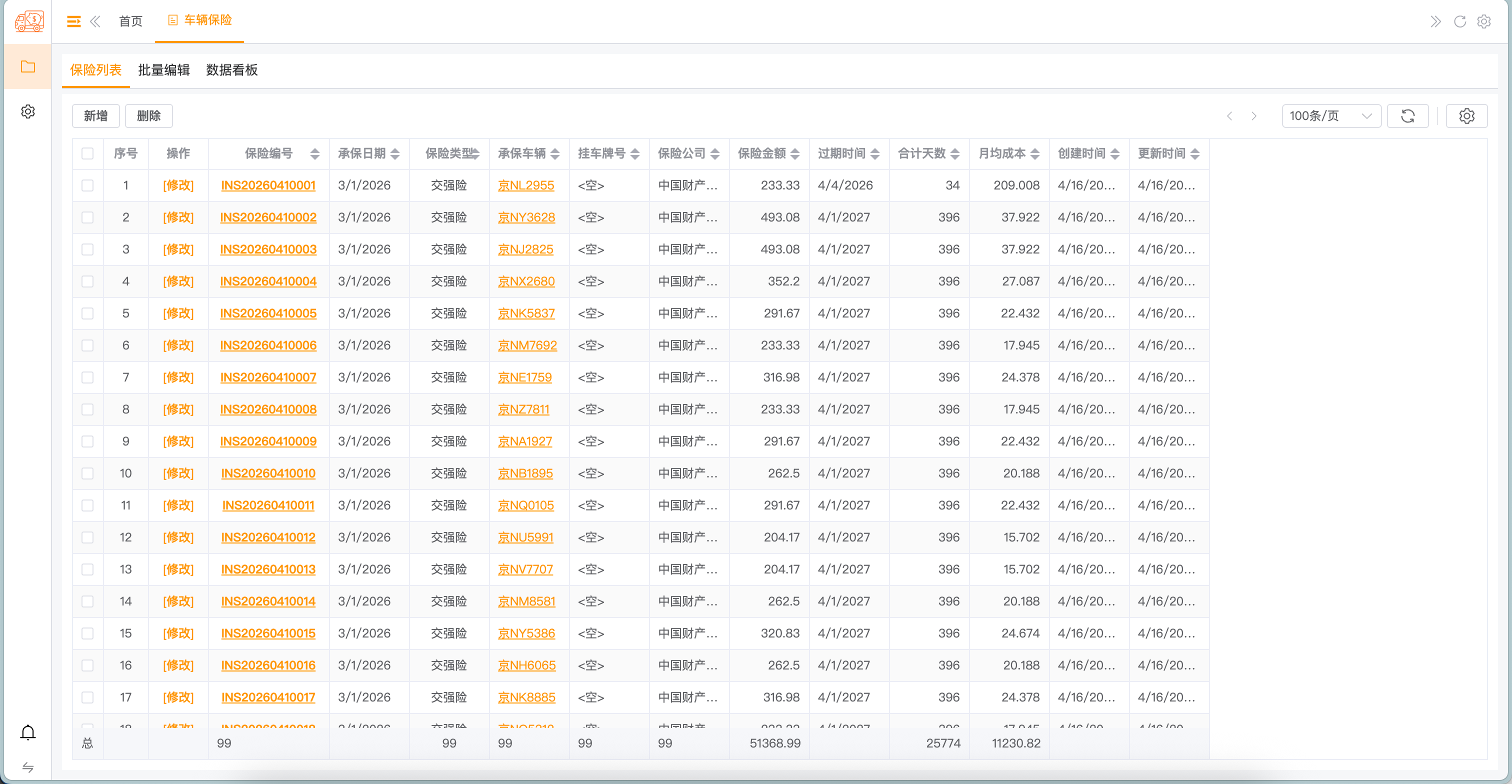
Task: Click the page reload icon at top right
Action: click(1460, 21)
